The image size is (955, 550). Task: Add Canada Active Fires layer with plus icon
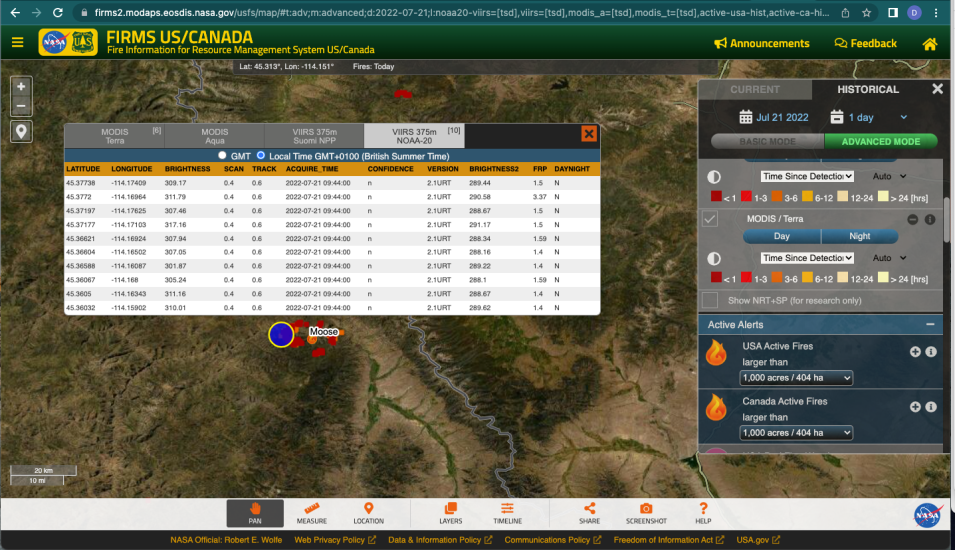(x=915, y=407)
